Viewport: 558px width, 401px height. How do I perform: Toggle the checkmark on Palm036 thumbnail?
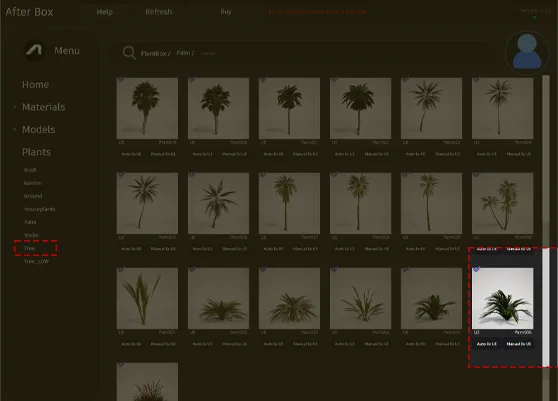click(x=476, y=269)
